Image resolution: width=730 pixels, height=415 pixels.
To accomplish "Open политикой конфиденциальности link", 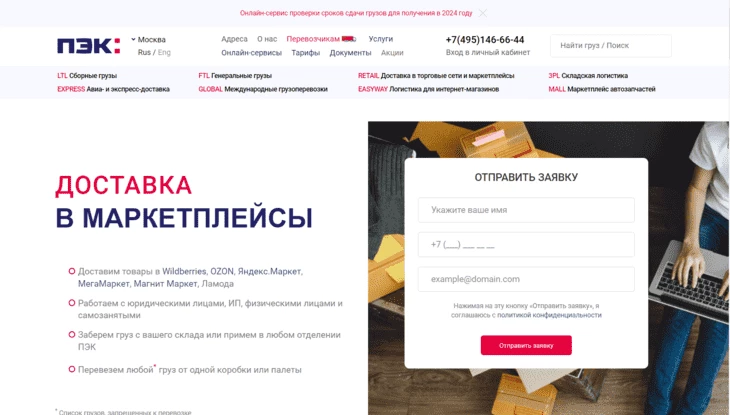I will [549, 315].
